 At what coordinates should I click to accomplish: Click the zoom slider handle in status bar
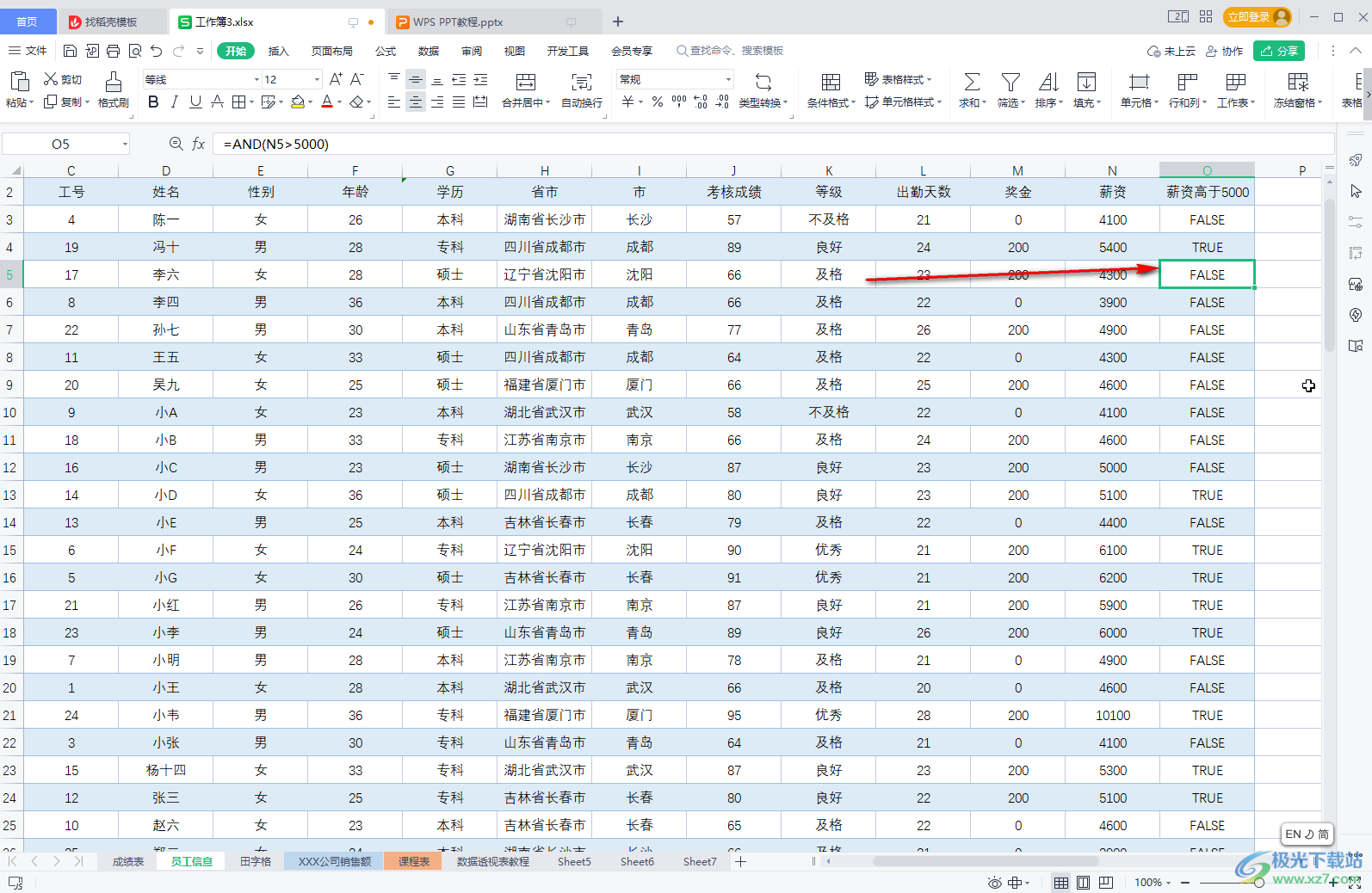coord(1259,883)
